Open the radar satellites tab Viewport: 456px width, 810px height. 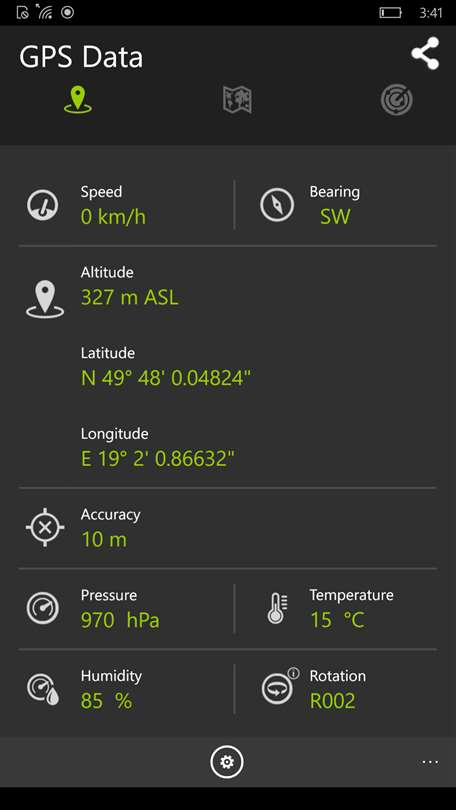pyautogui.click(x=397, y=100)
